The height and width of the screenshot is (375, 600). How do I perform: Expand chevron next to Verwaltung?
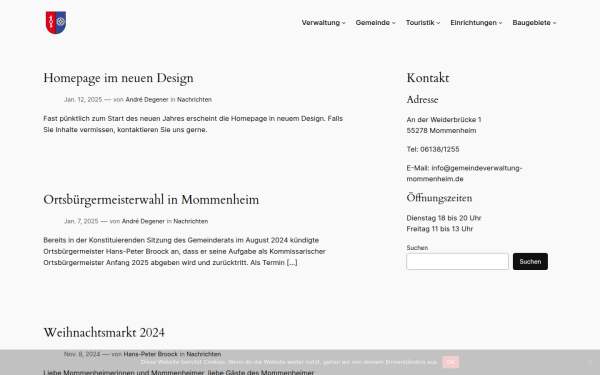coord(344,23)
